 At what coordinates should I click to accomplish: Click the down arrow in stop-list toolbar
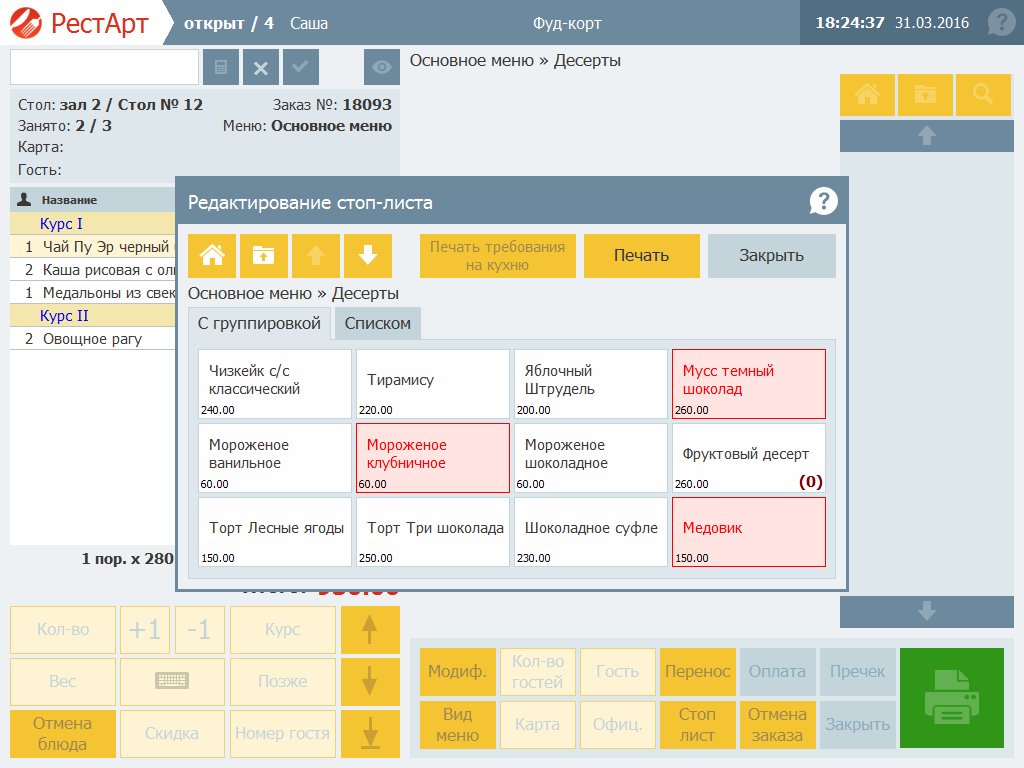click(368, 255)
